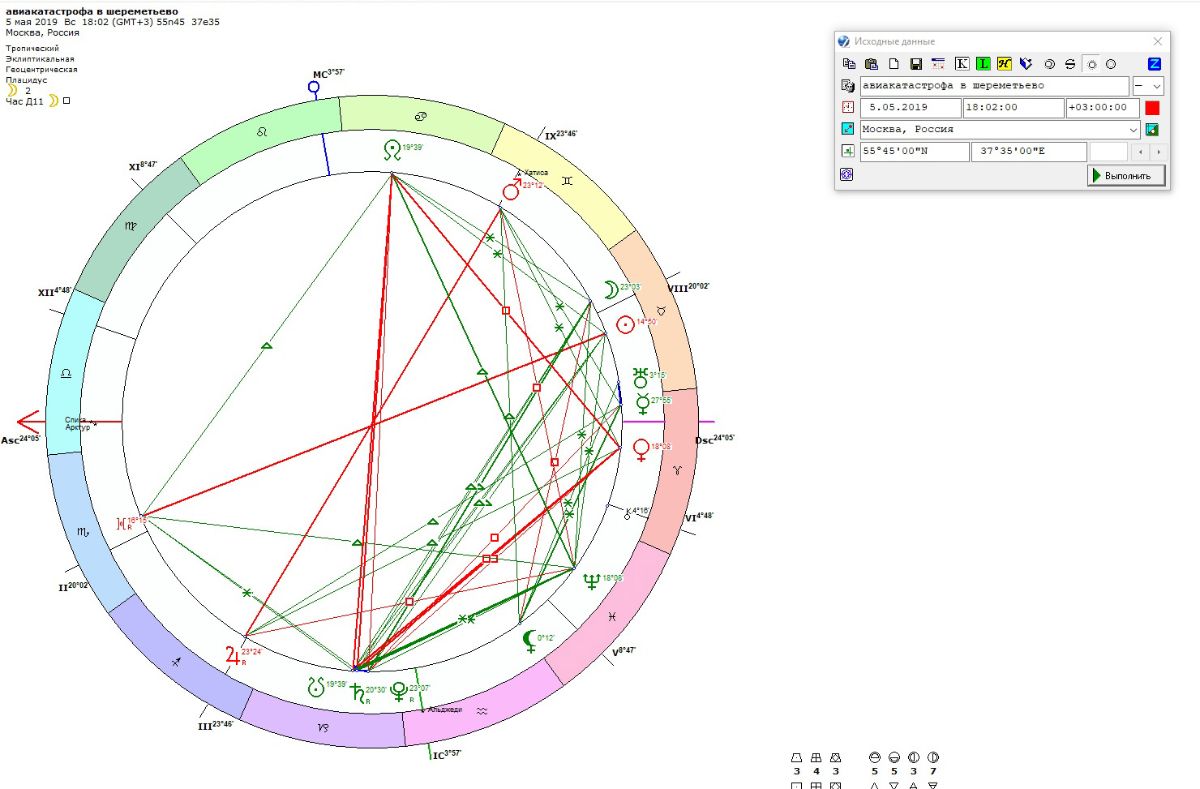Screen dimensions: 1200x789
Task: Toggle the pressed sun-shaped circle button
Action: click(1091, 64)
